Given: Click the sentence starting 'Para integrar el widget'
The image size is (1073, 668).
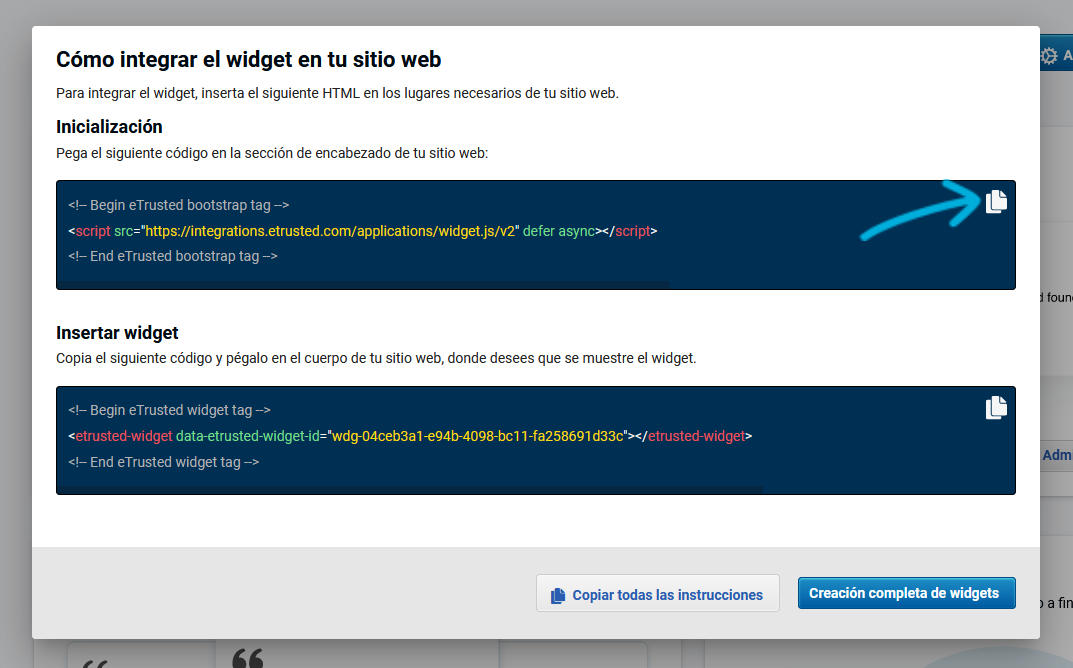Looking at the screenshot, I should click(x=337, y=93).
